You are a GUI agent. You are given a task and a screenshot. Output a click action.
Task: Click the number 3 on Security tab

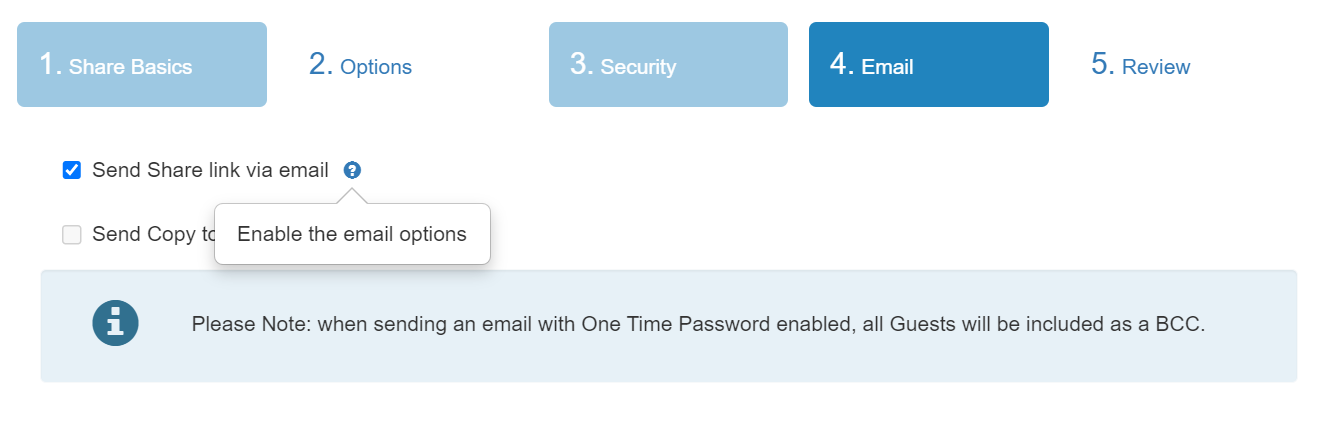point(582,64)
